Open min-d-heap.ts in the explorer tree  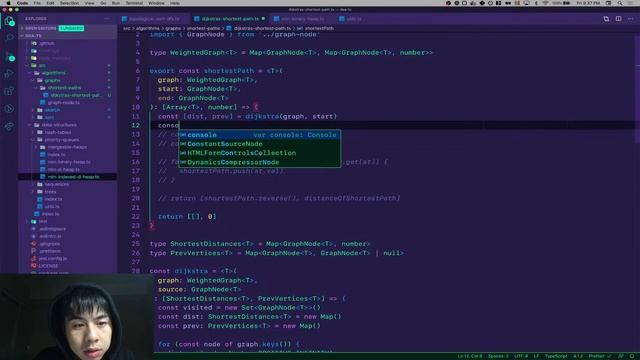pyautogui.click(x=67, y=169)
